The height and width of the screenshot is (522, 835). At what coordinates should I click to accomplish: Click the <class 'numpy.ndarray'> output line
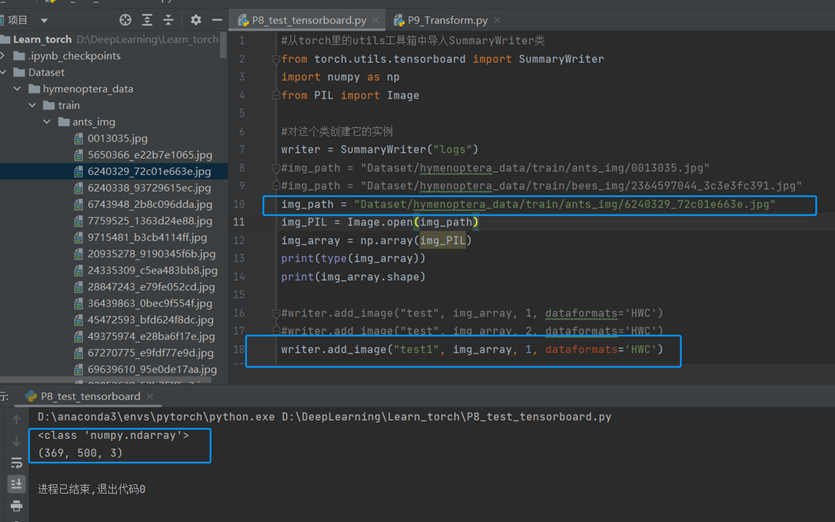click(x=113, y=435)
